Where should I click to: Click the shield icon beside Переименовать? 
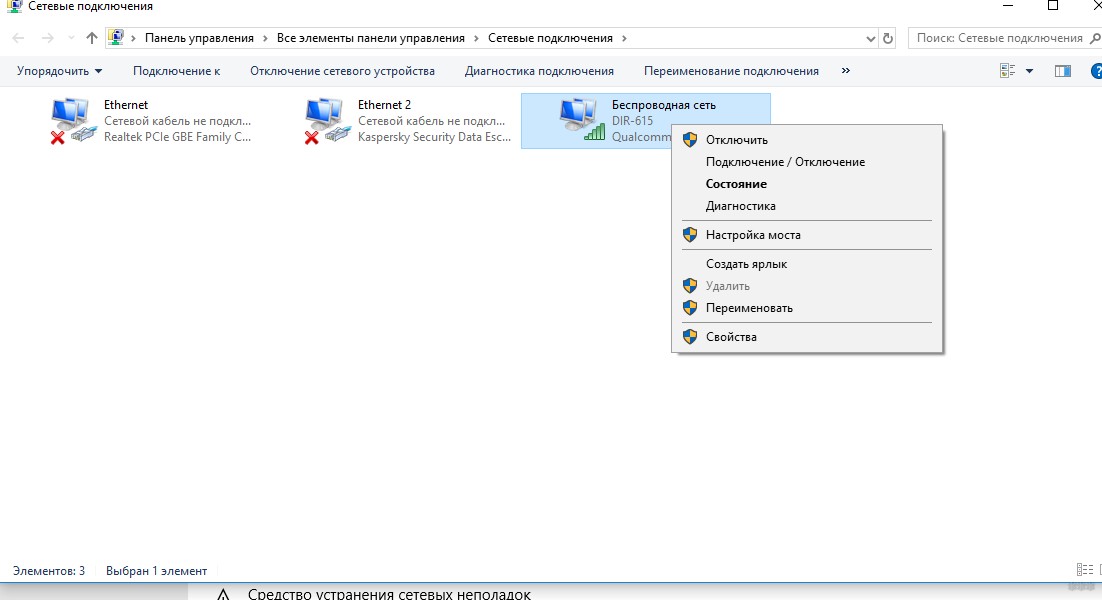coord(690,308)
